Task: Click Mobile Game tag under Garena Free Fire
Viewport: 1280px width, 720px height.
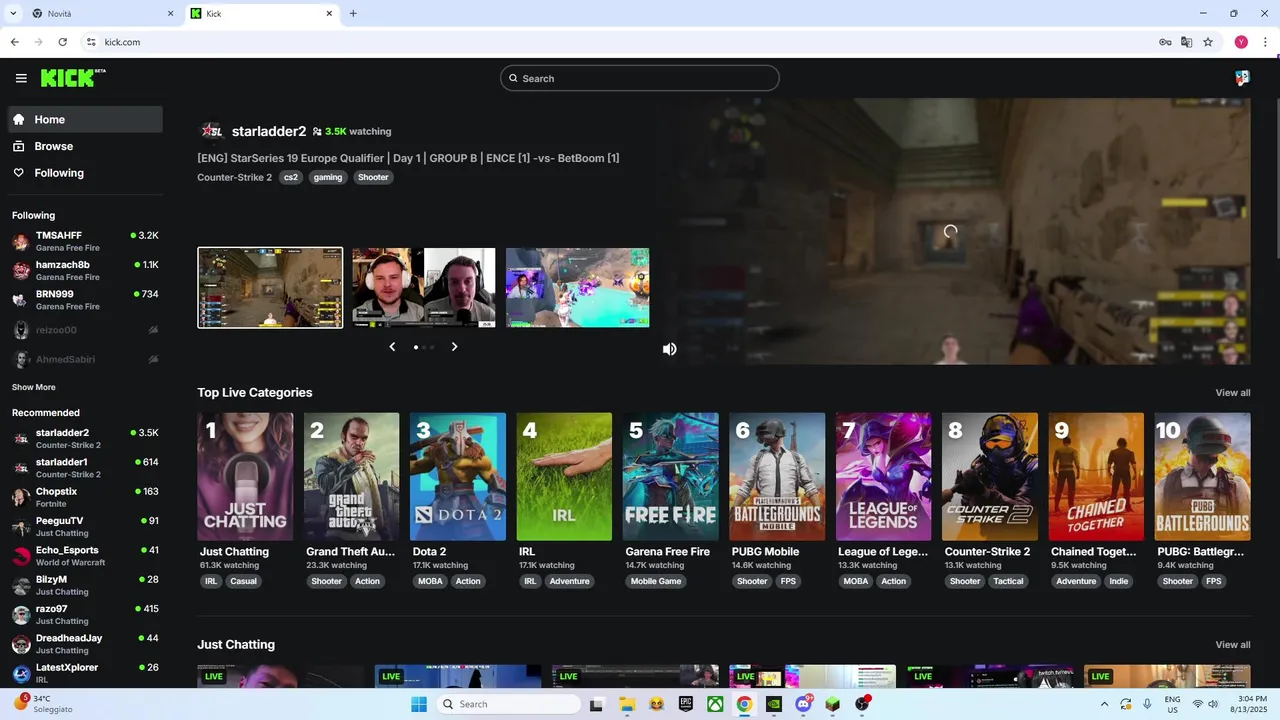Action: (x=656, y=581)
